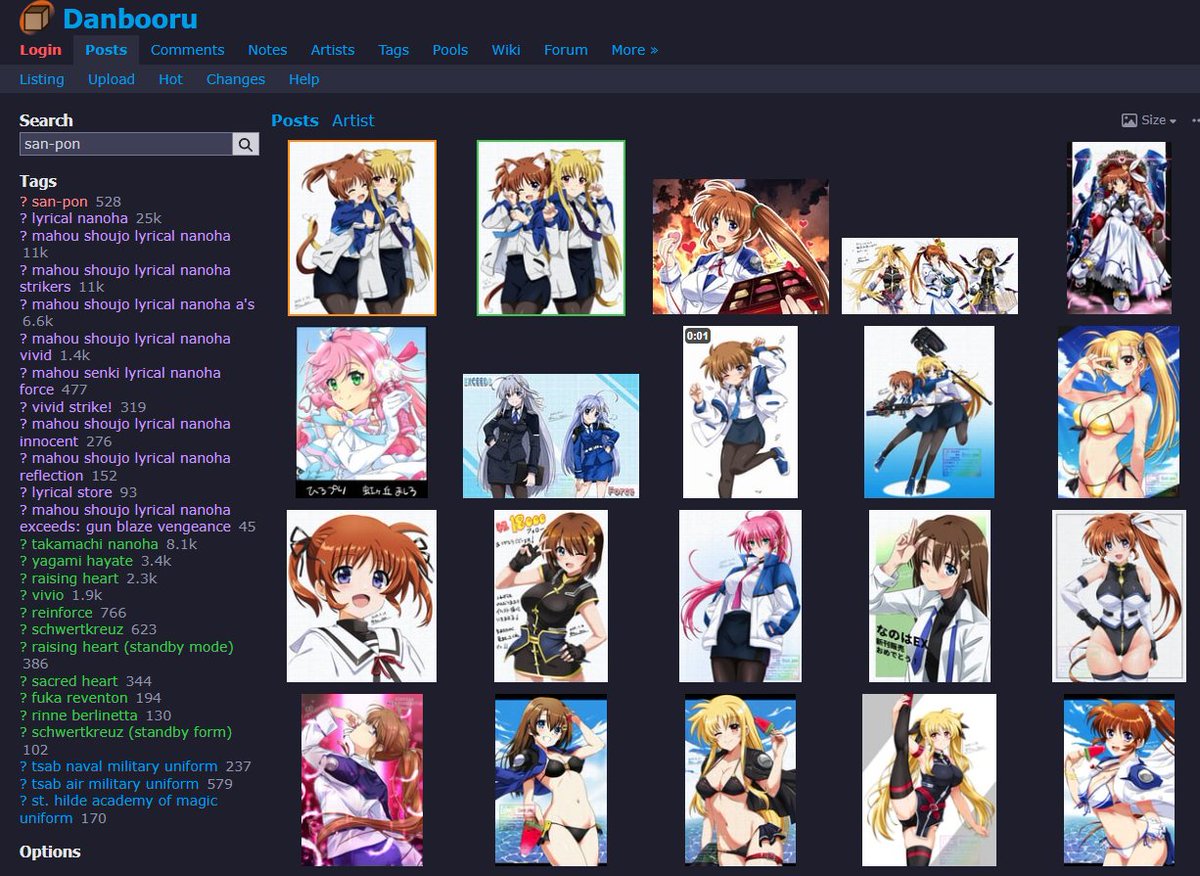Click question mark beside vivio
Image resolution: width=1200 pixels, height=876 pixels.
click(x=24, y=595)
